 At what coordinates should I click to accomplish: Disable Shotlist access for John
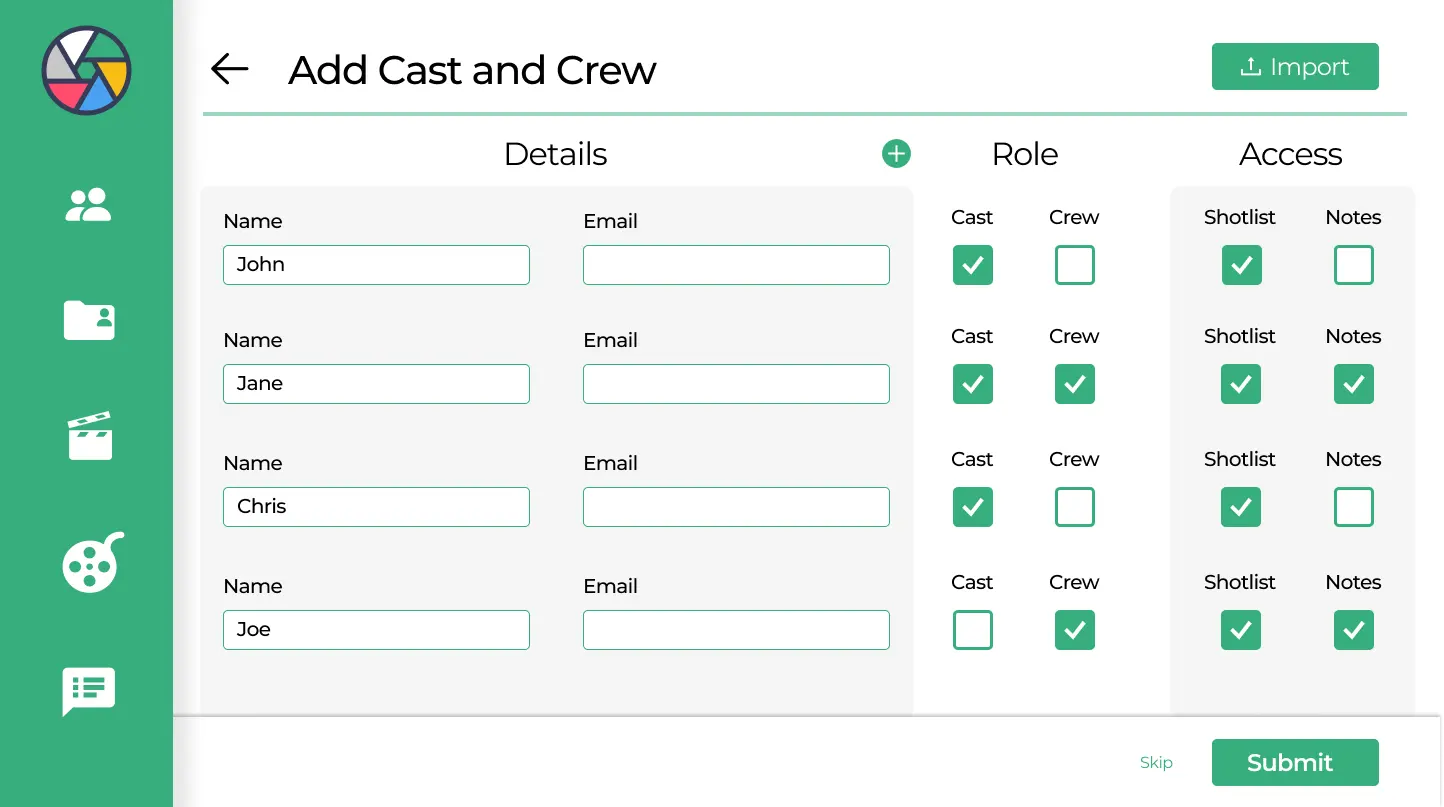tap(1241, 266)
